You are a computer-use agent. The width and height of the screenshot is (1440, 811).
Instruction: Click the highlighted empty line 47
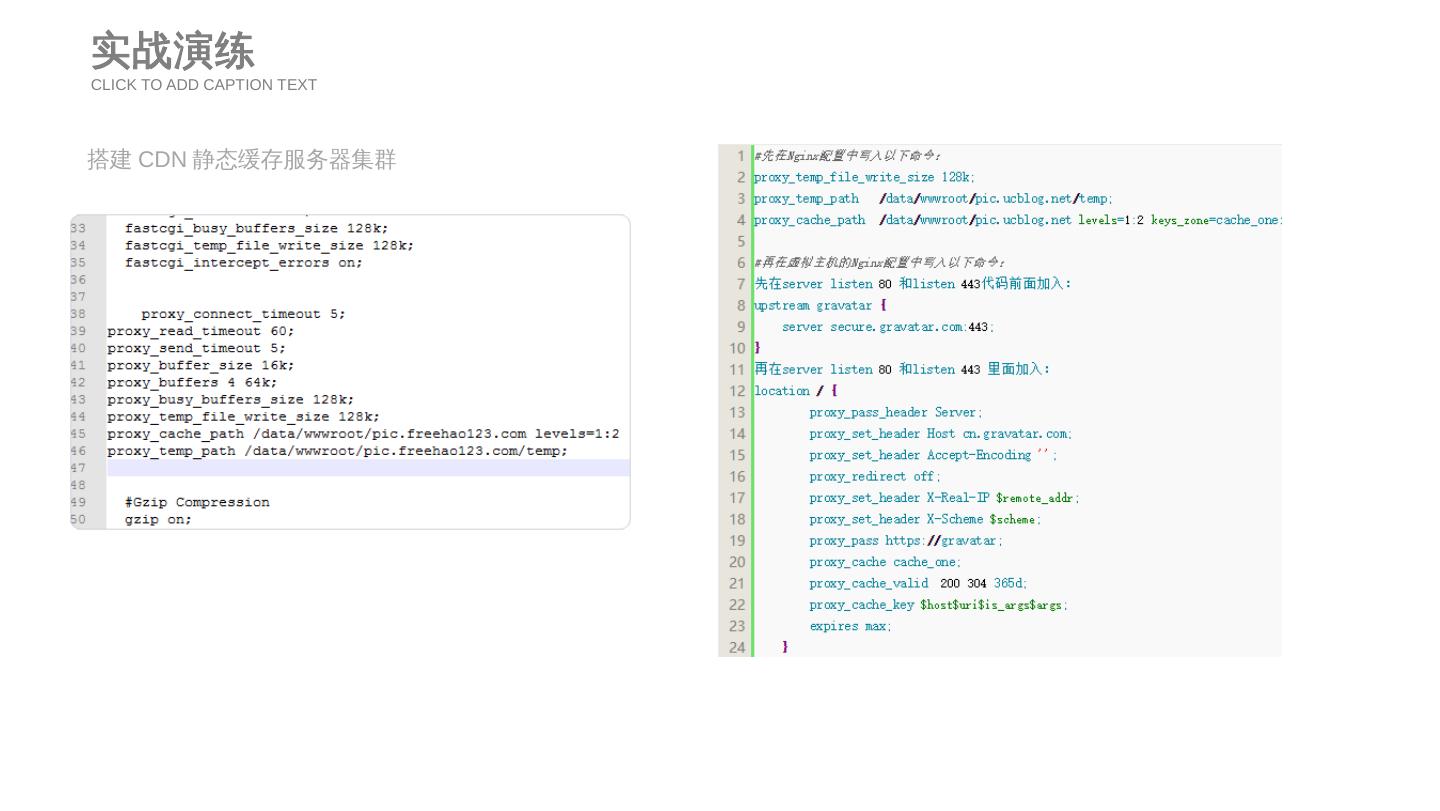(x=367, y=468)
